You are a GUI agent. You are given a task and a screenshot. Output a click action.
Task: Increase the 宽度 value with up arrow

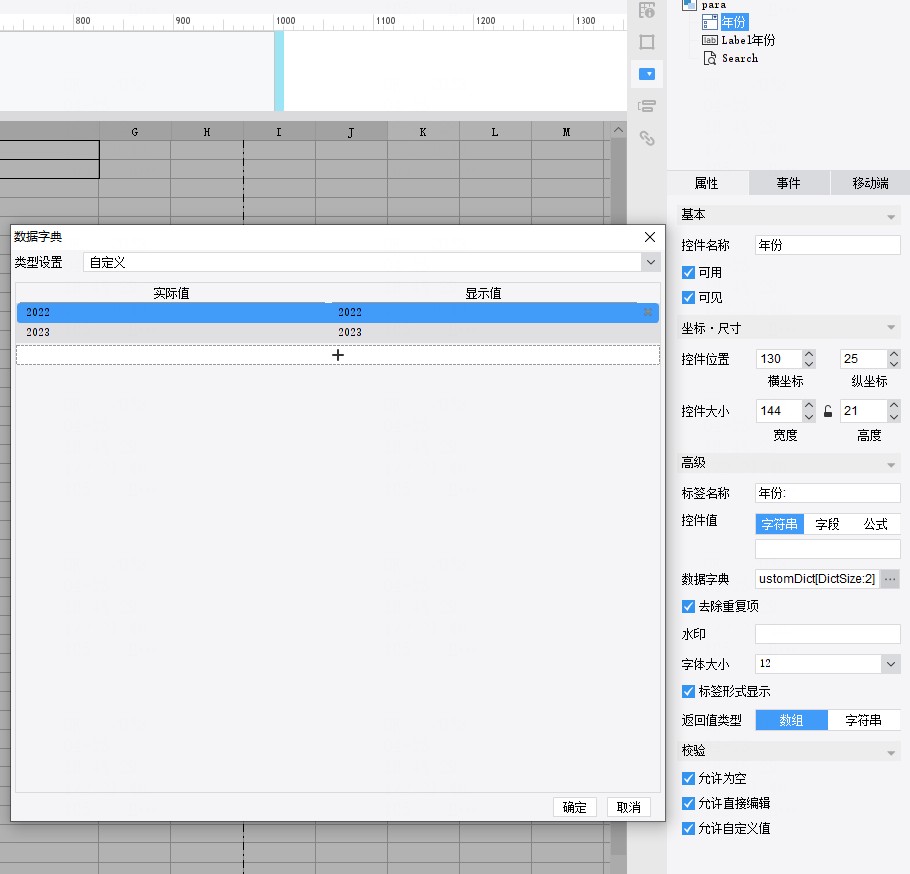pos(809,406)
